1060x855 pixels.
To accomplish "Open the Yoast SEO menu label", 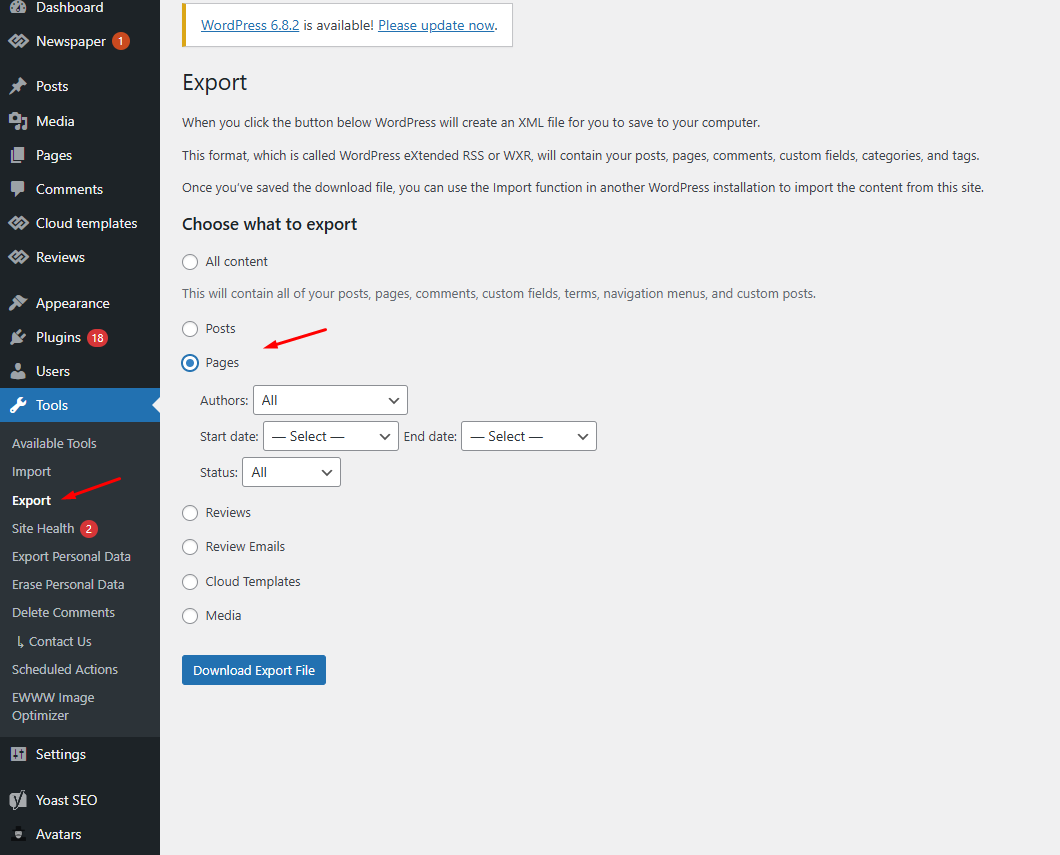I will [x=66, y=800].
